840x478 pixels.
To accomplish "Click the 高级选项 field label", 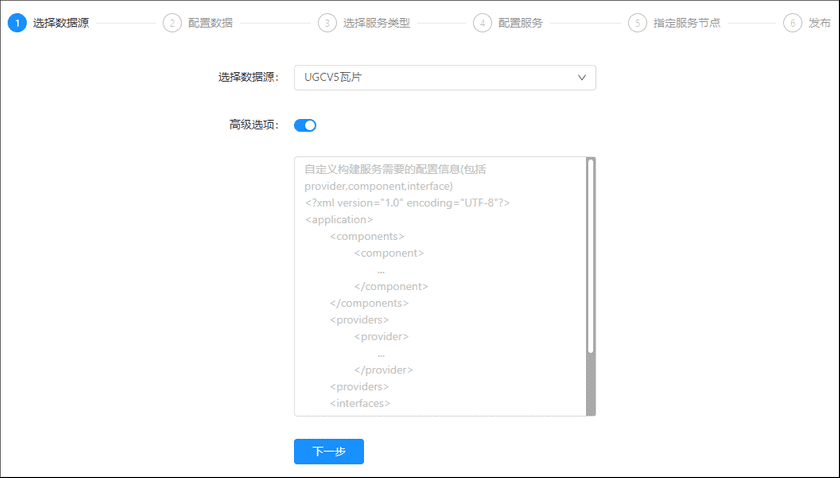I will (x=254, y=125).
